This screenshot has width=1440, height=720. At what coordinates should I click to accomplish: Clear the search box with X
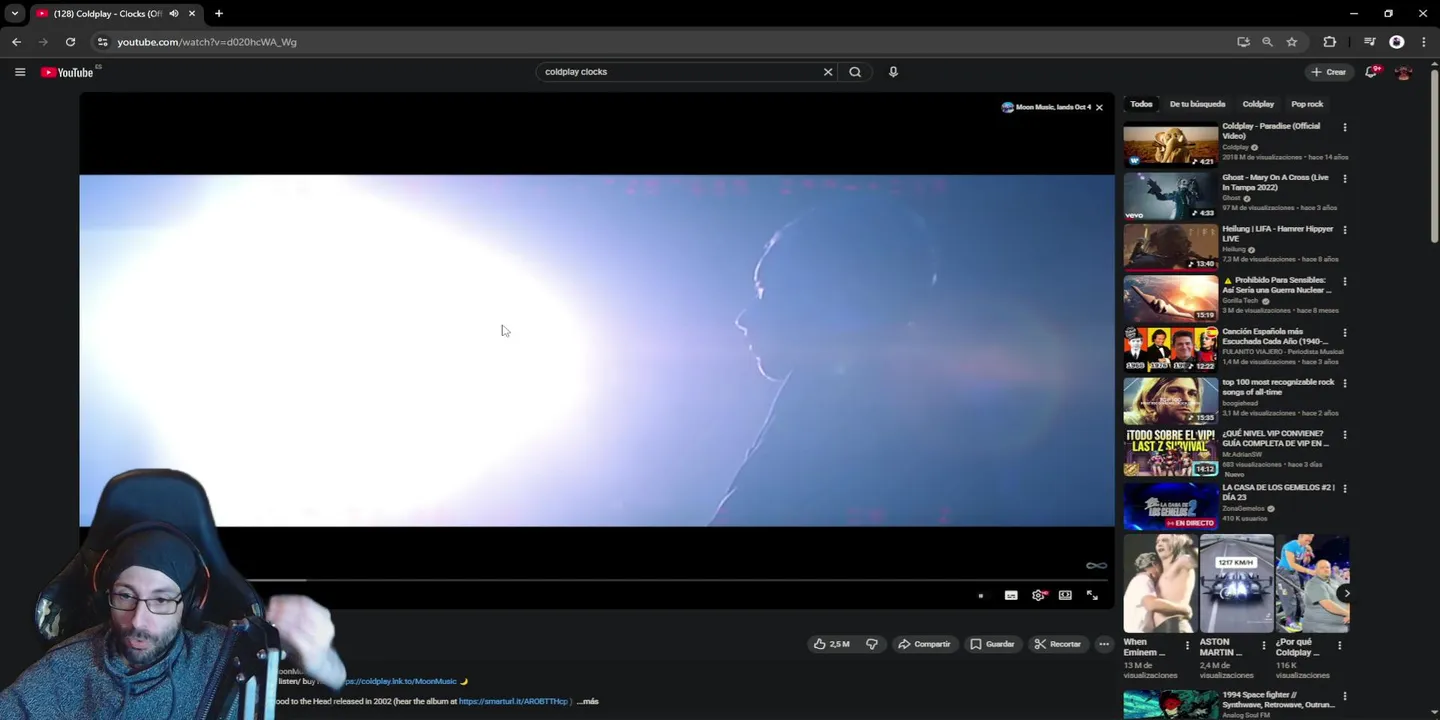[828, 72]
